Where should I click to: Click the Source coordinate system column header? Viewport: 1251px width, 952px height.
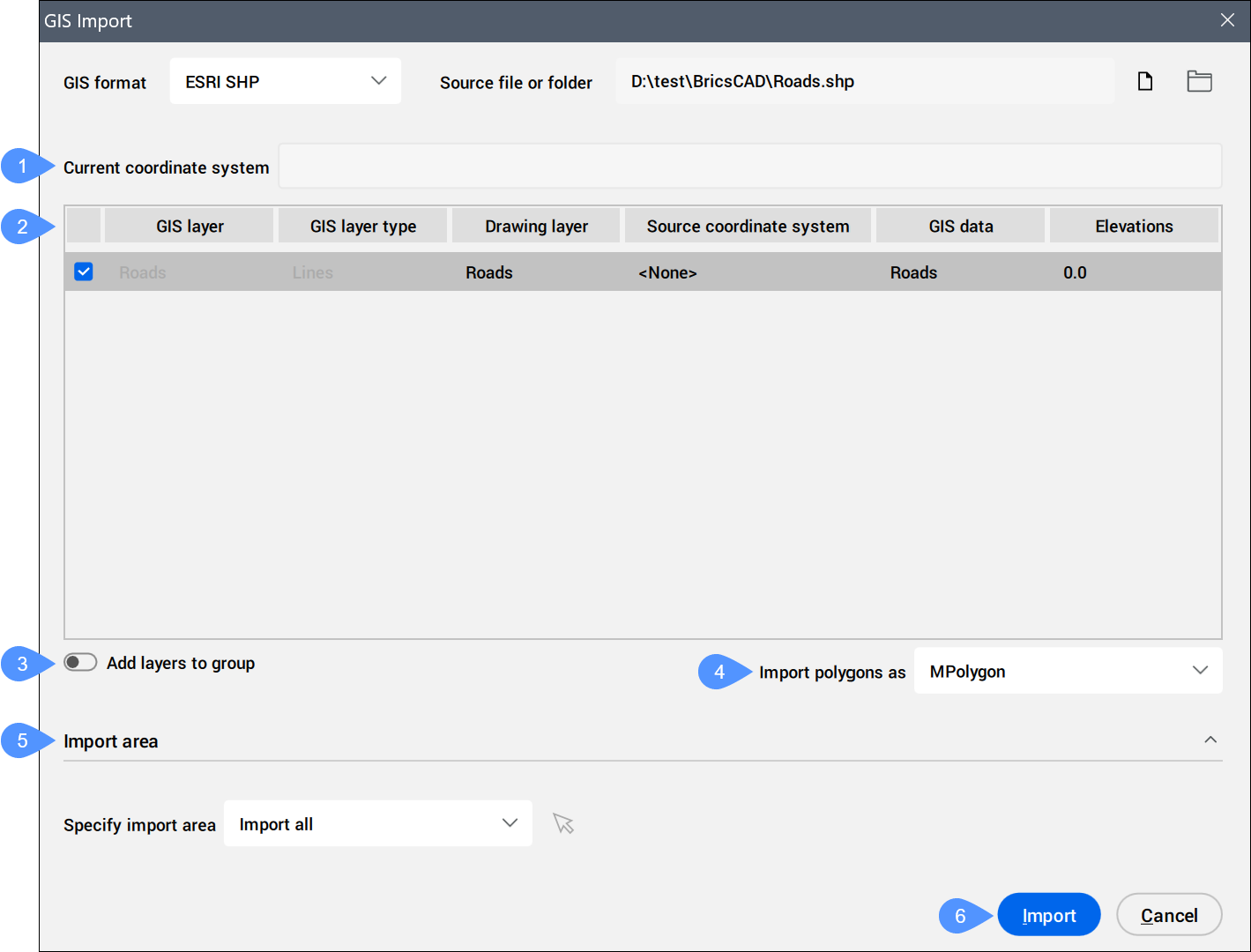[748, 226]
